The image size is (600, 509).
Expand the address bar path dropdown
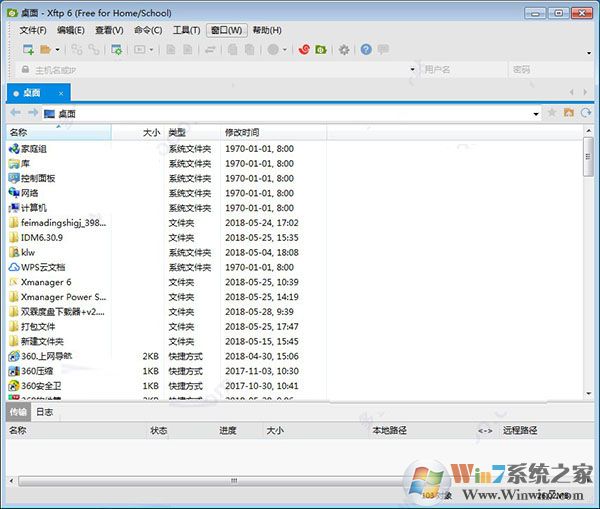coord(536,113)
